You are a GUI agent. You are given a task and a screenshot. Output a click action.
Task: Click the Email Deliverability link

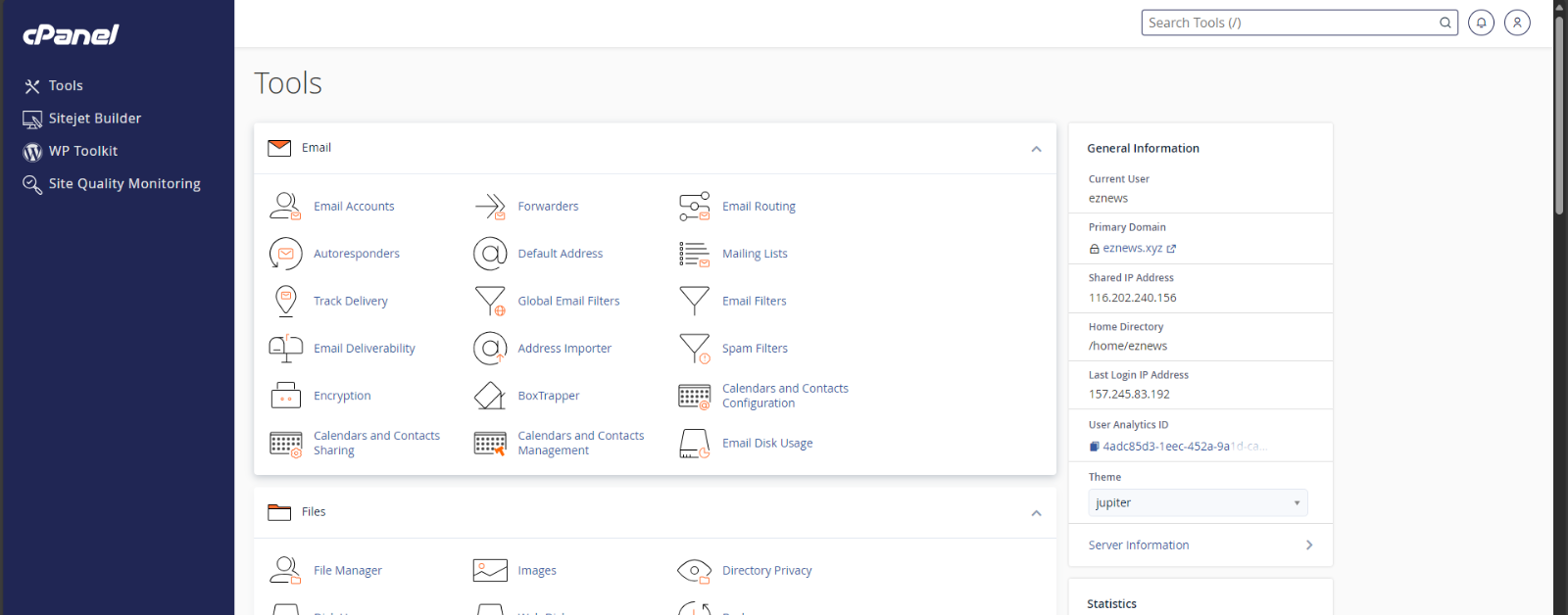pos(365,349)
